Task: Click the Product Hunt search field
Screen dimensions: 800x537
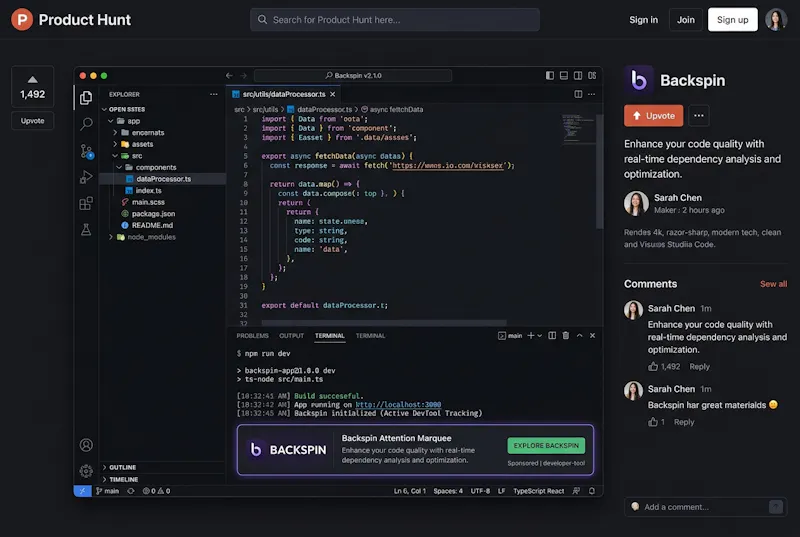Action: pyautogui.click(x=394, y=20)
